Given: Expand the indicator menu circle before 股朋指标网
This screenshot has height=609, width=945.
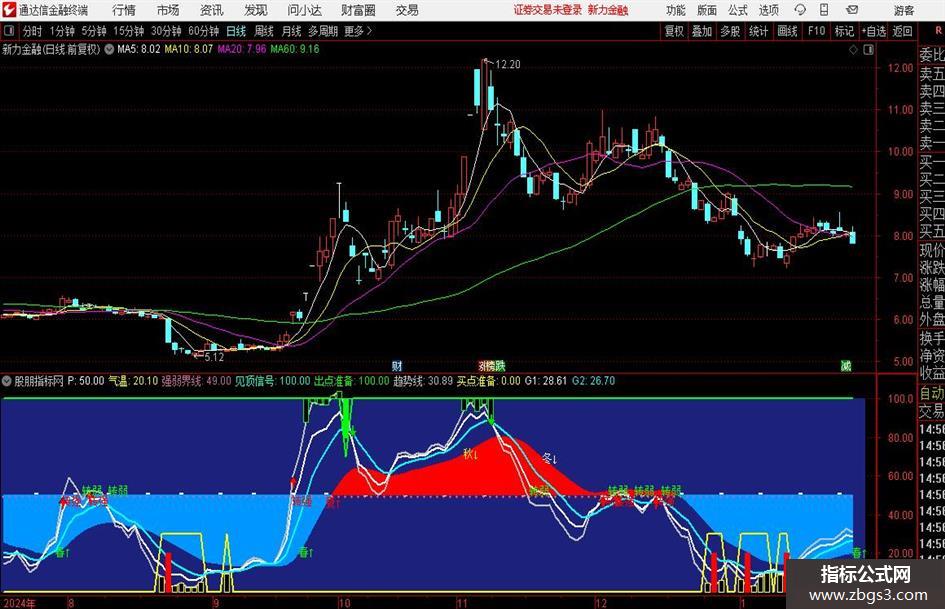Looking at the screenshot, I should (7, 380).
